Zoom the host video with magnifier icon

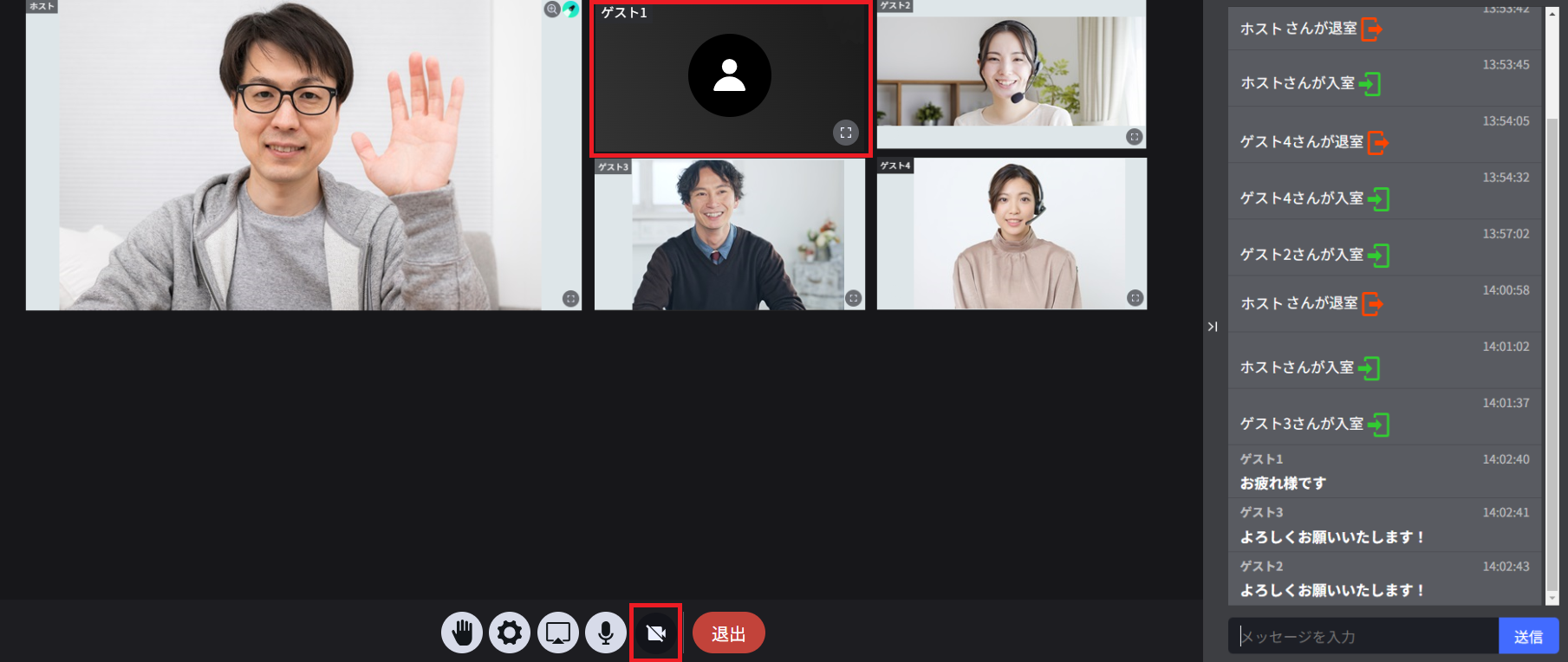pyautogui.click(x=552, y=10)
